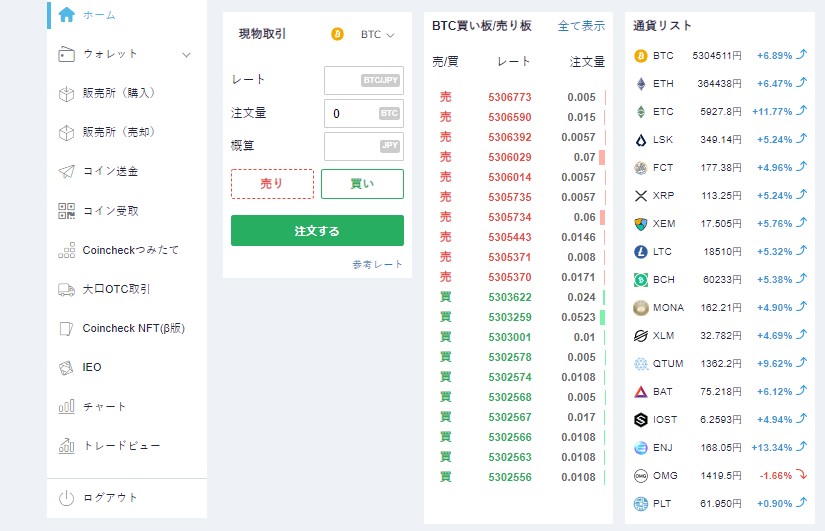Click the ETH Ethereum icon in list
825x531 pixels.
(x=640, y=84)
